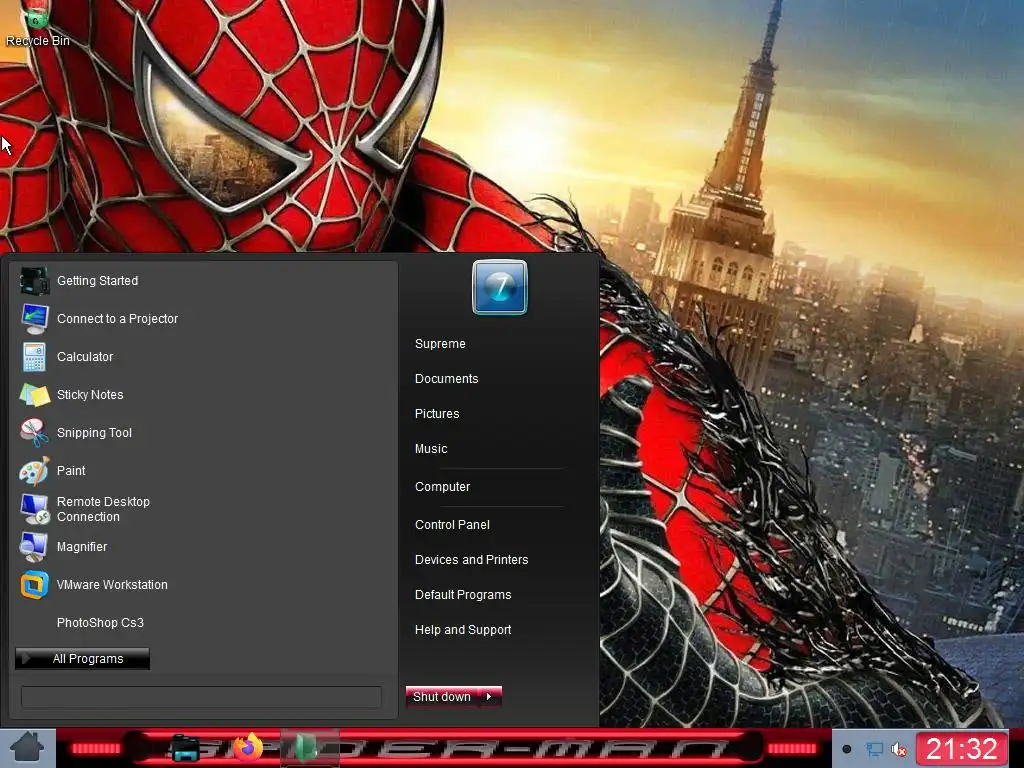The width and height of the screenshot is (1024, 768).
Task: Launch Calculator from its icon
Action: (x=34, y=357)
